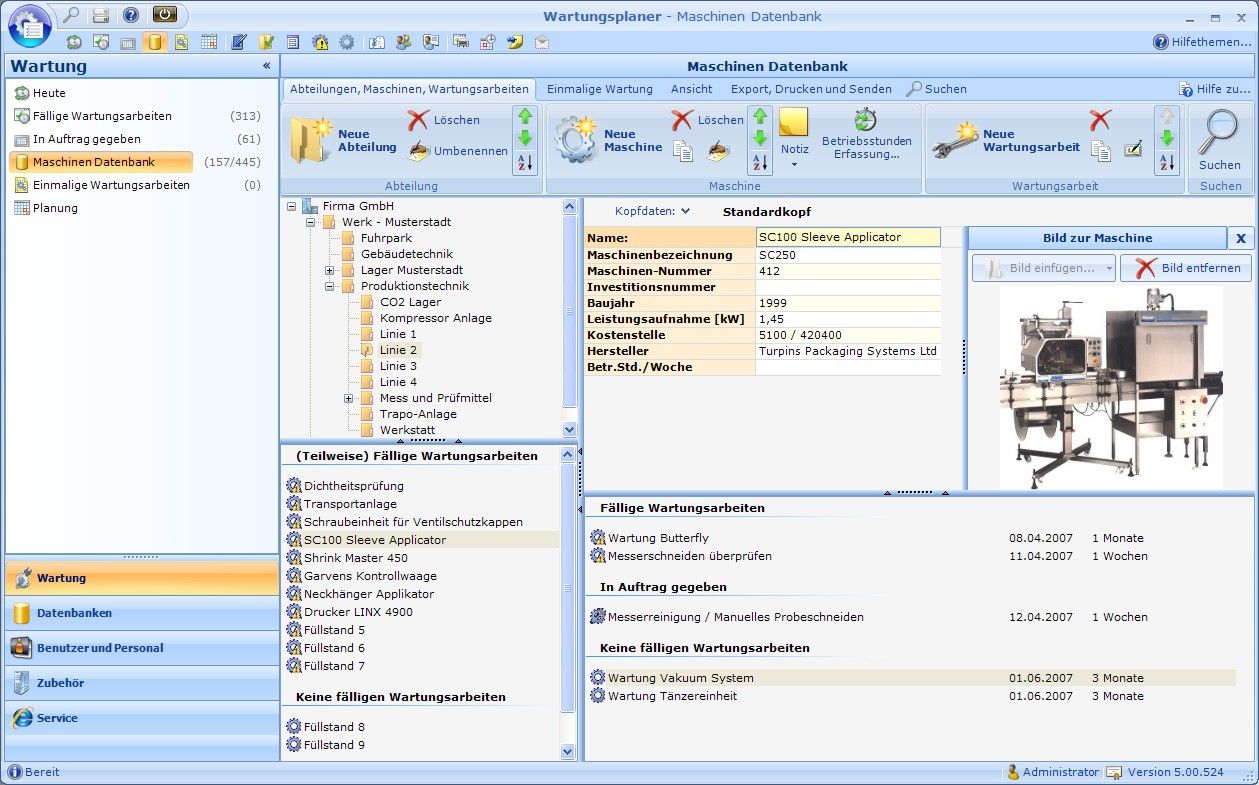Image resolution: width=1259 pixels, height=785 pixels.
Task: Expand the Lager Musterstadt node
Action: coord(330,270)
